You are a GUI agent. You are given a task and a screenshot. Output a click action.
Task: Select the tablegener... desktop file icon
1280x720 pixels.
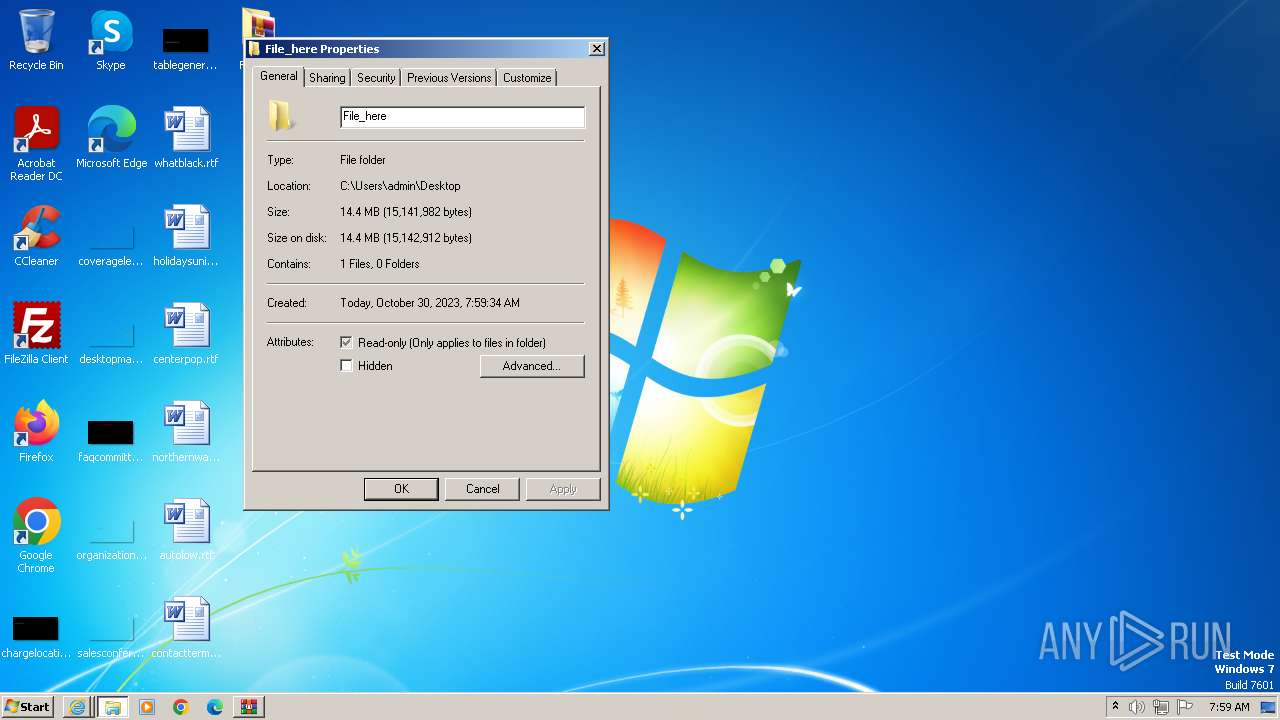pos(185,48)
